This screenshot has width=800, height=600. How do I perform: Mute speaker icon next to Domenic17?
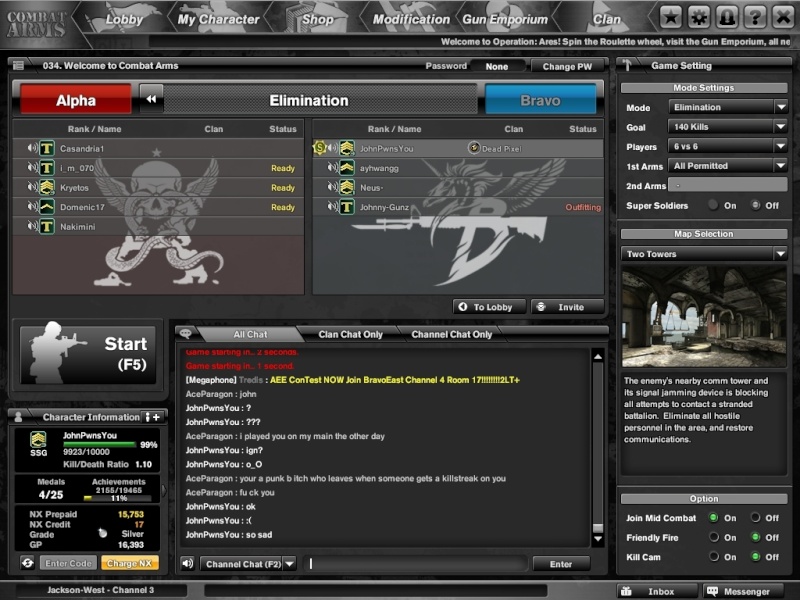pyautogui.click(x=32, y=207)
